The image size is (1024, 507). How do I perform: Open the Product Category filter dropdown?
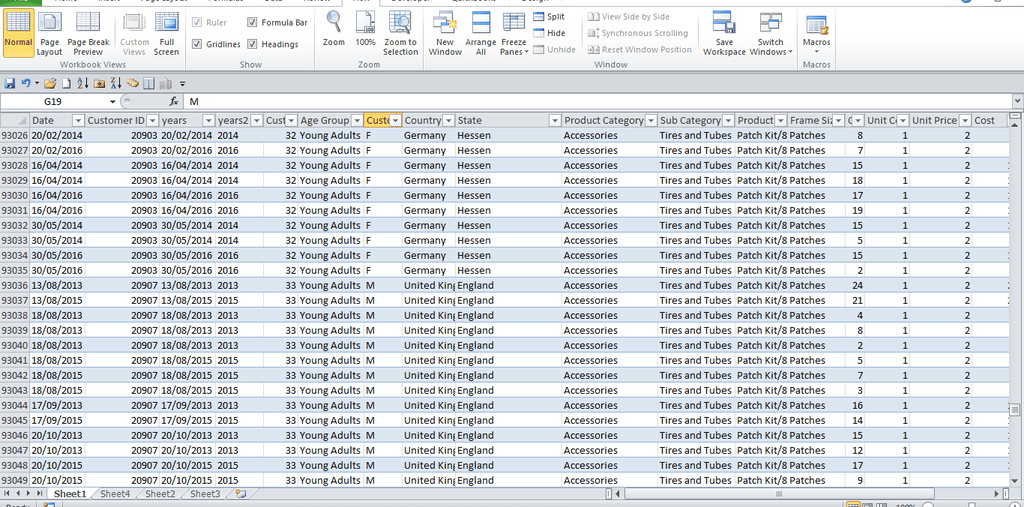pos(650,120)
